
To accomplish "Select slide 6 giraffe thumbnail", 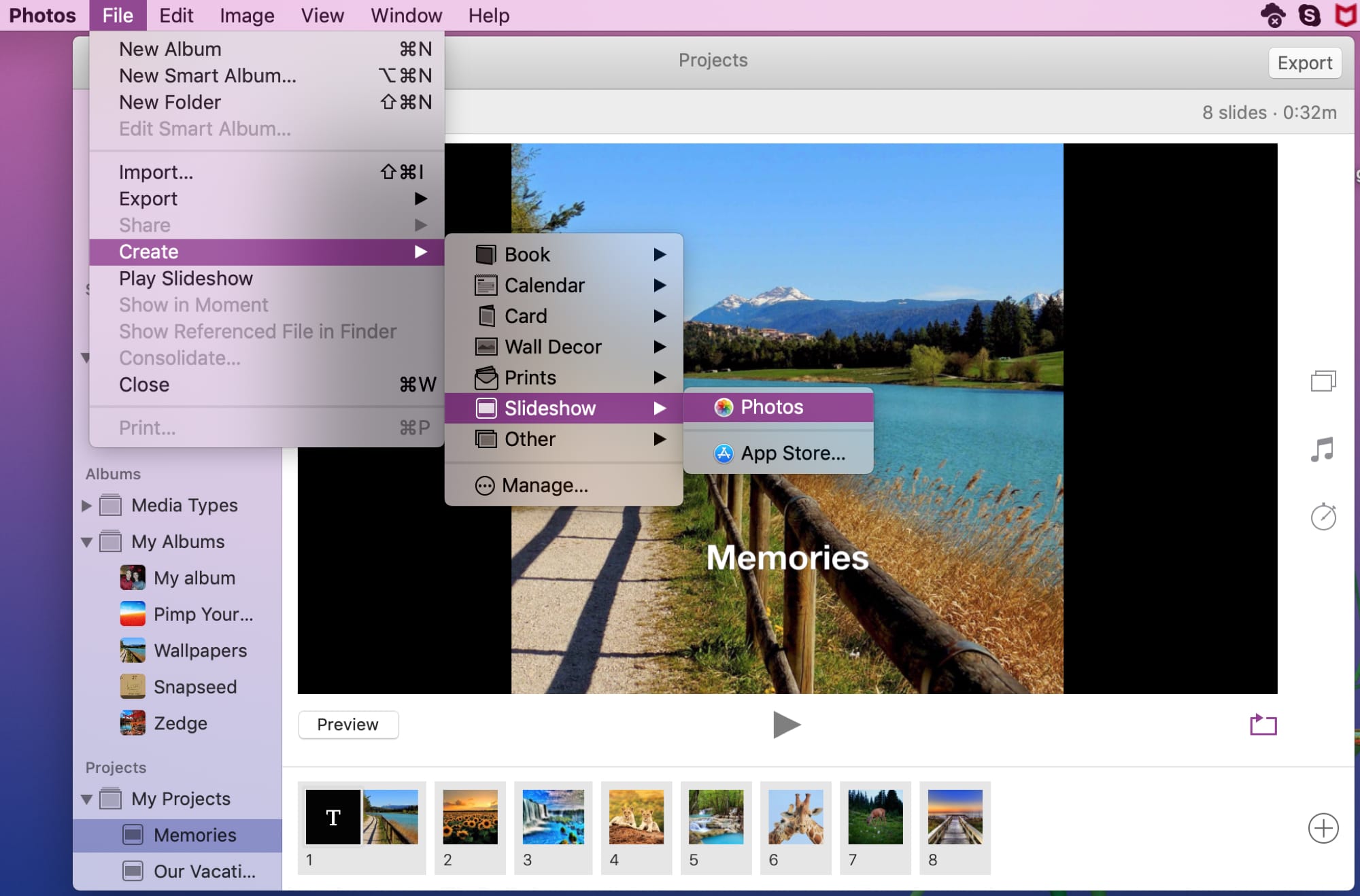I will pyautogui.click(x=796, y=817).
